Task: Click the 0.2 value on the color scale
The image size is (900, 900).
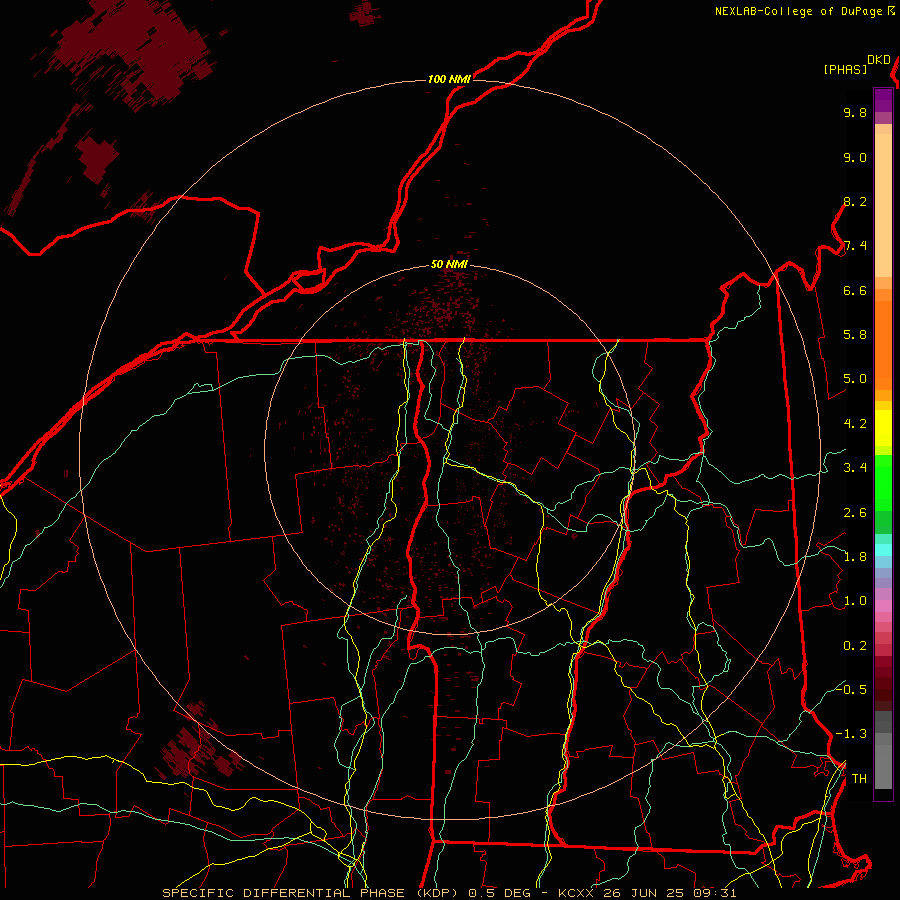Action: click(x=855, y=646)
